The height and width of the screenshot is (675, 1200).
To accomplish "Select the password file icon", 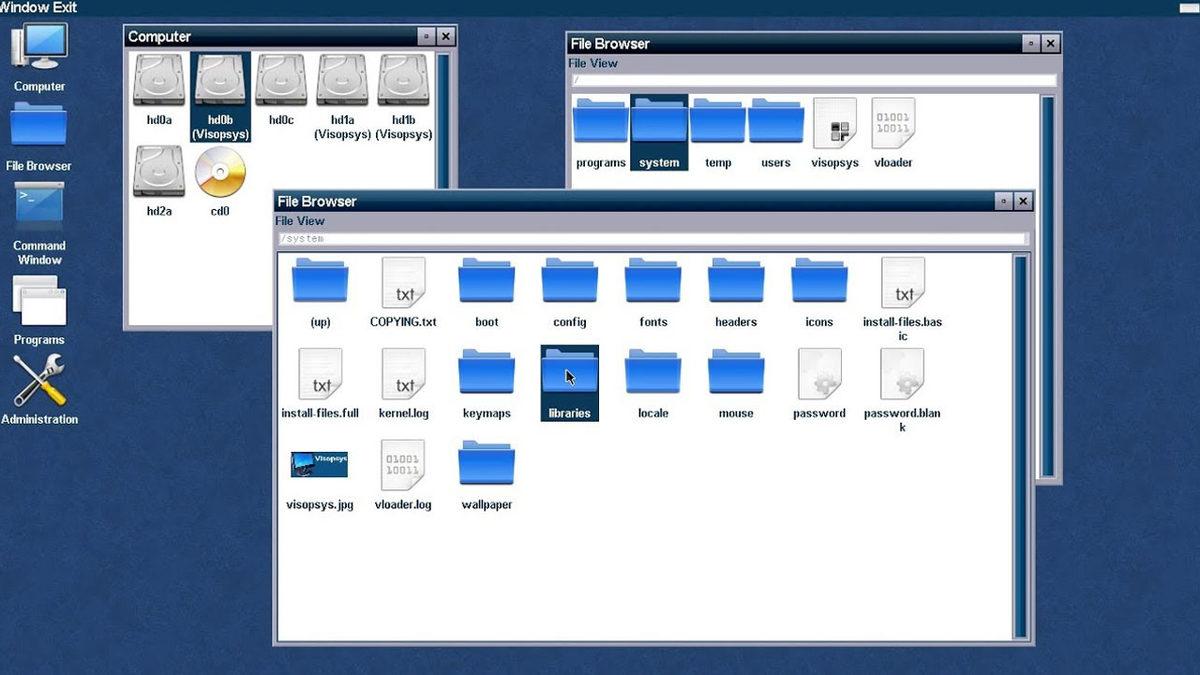I will pos(819,375).
